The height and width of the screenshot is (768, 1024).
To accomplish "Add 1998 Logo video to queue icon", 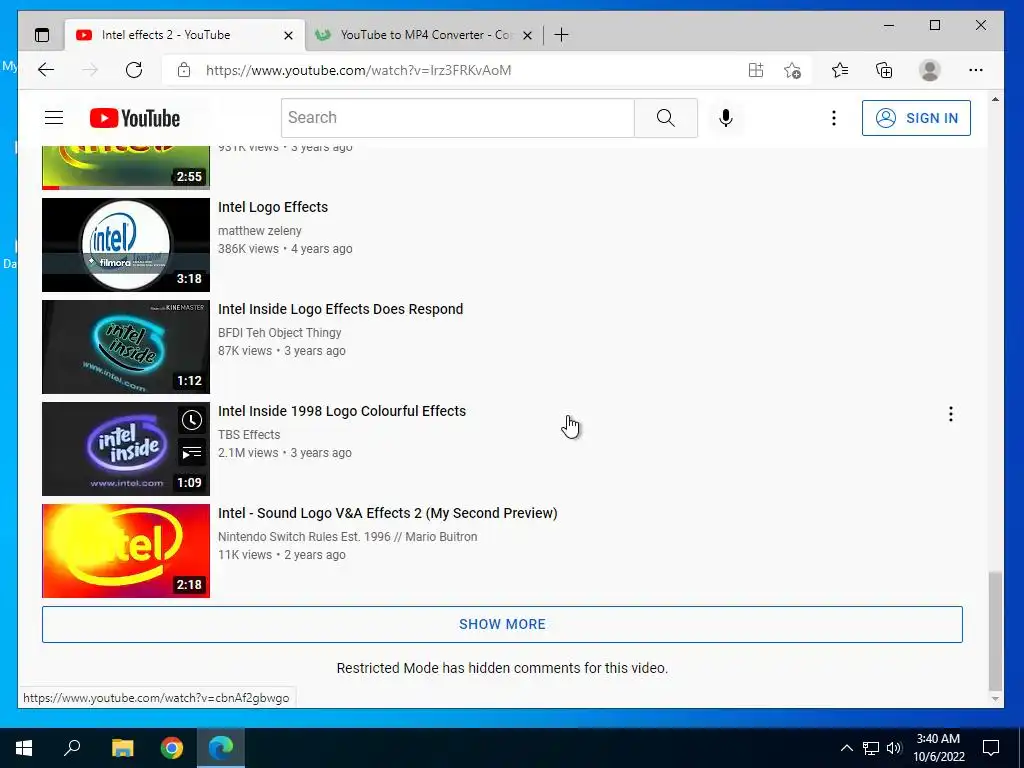I will (191, 453).
